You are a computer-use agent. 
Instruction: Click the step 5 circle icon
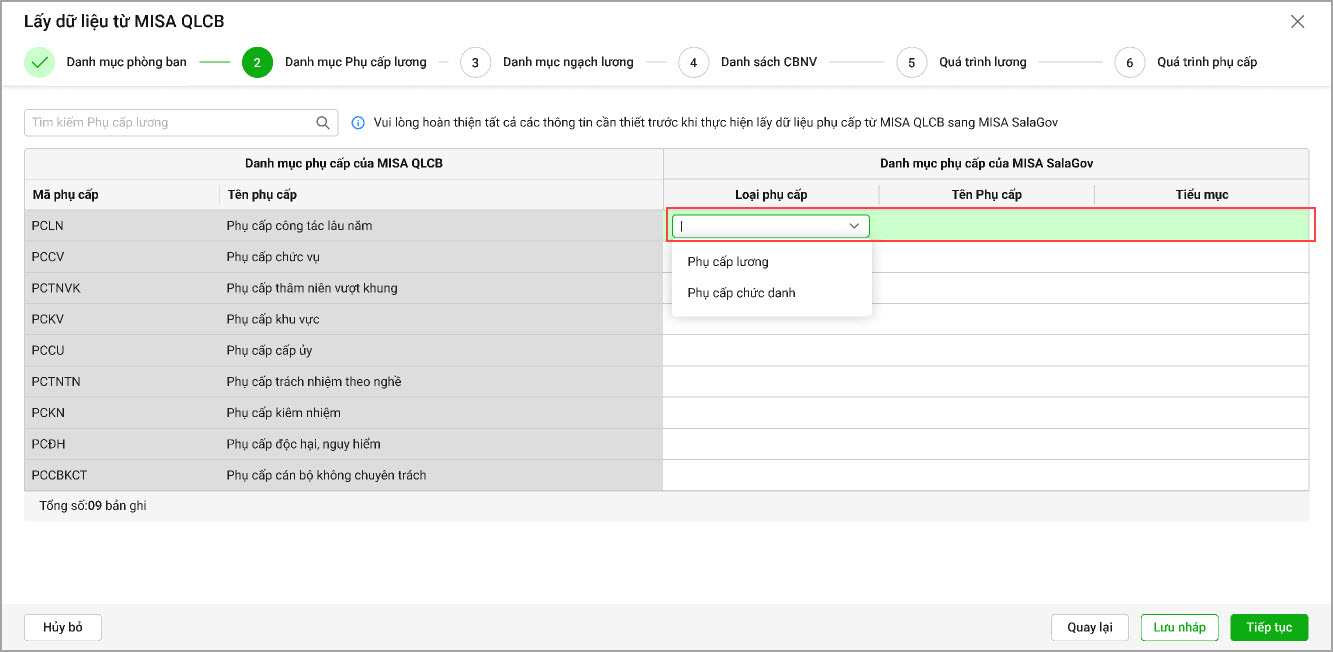[x=911, y=62]
